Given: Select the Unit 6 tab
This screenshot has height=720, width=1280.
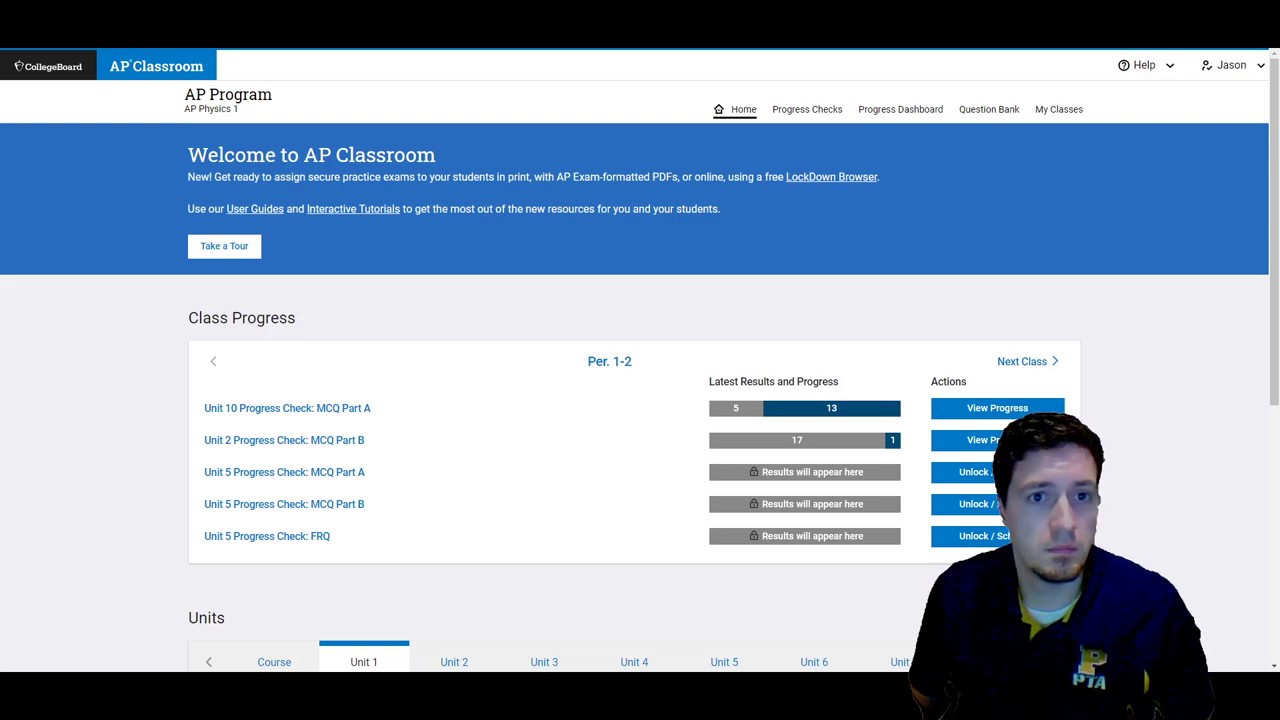Looking at the screenshot, I should tap(814, 662).
